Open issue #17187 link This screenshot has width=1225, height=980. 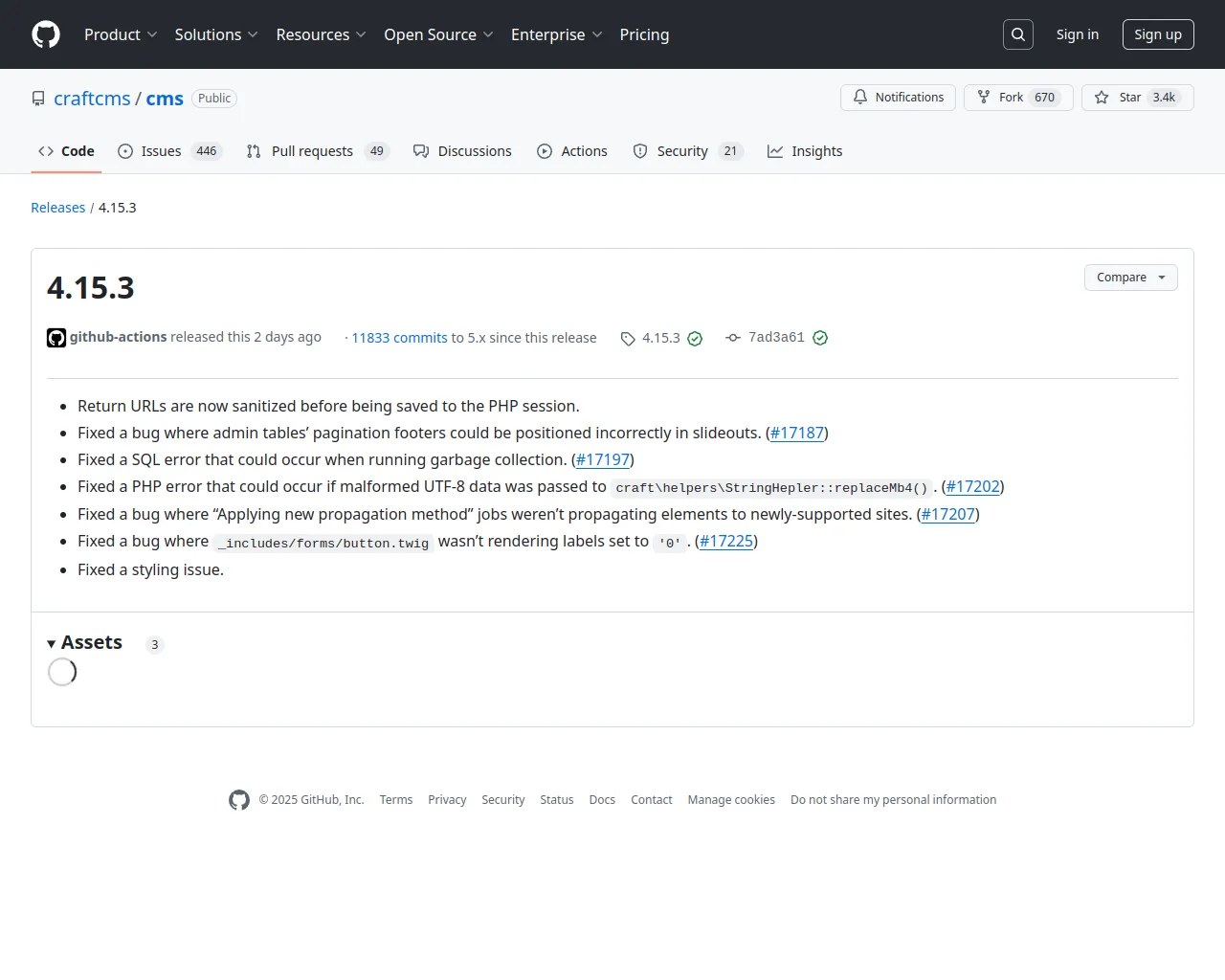[797, 433]
